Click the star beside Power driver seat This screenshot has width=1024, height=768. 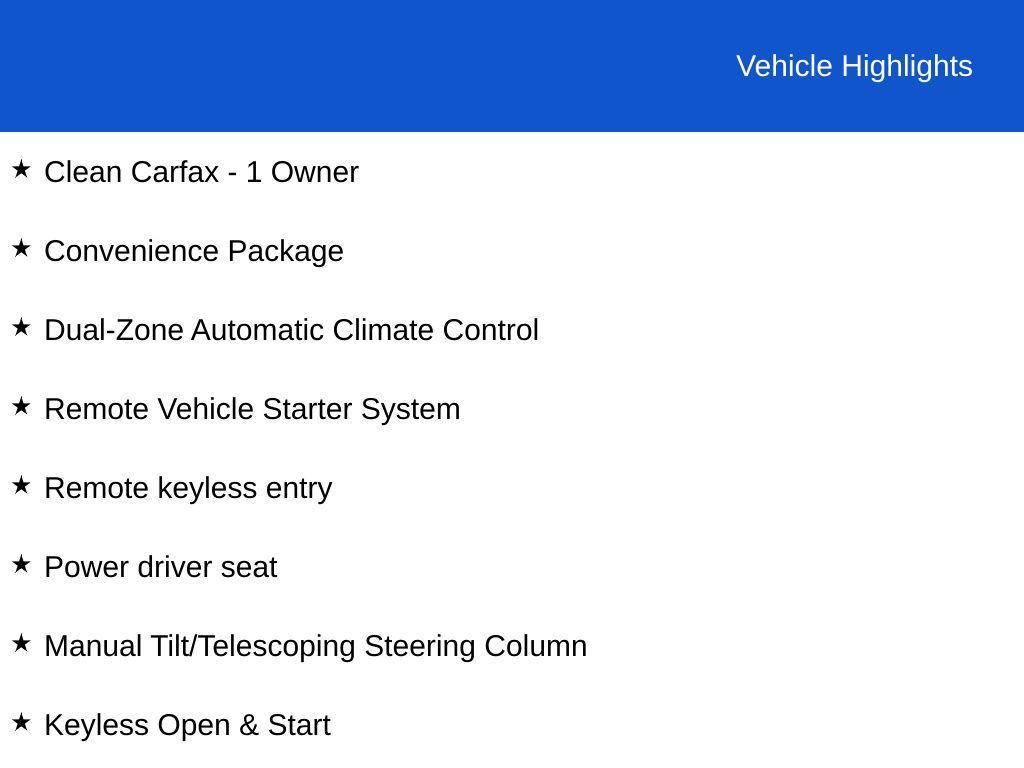[21, 565]
